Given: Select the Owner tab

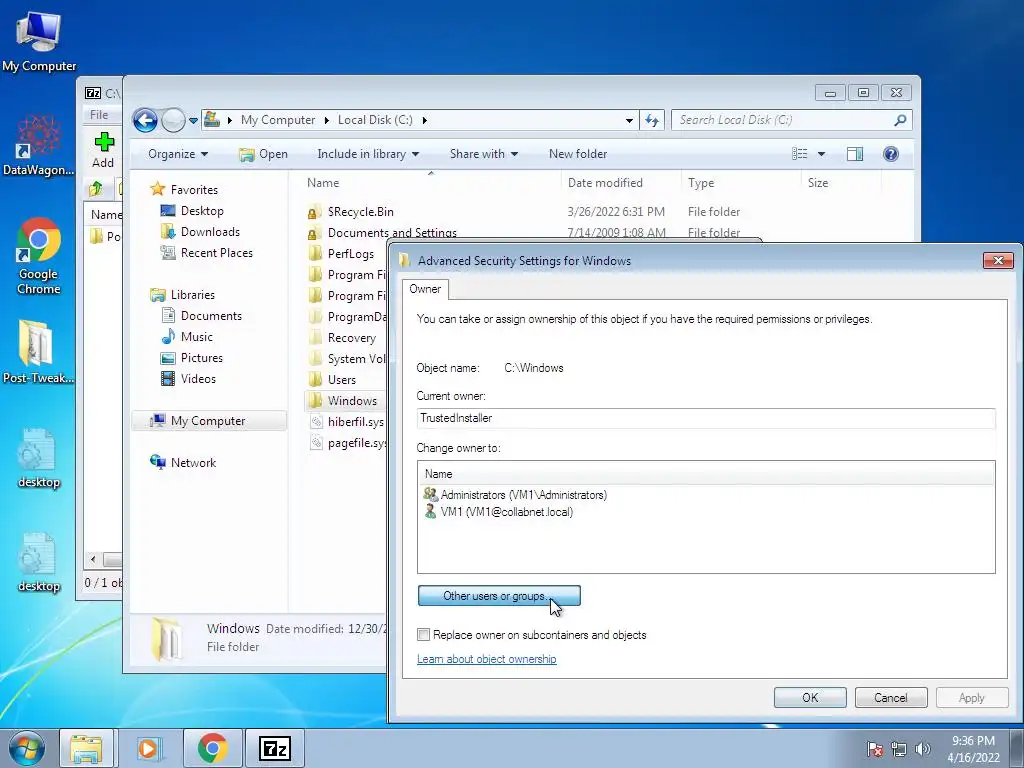Looking at the screenshot, I should (425, 289).
